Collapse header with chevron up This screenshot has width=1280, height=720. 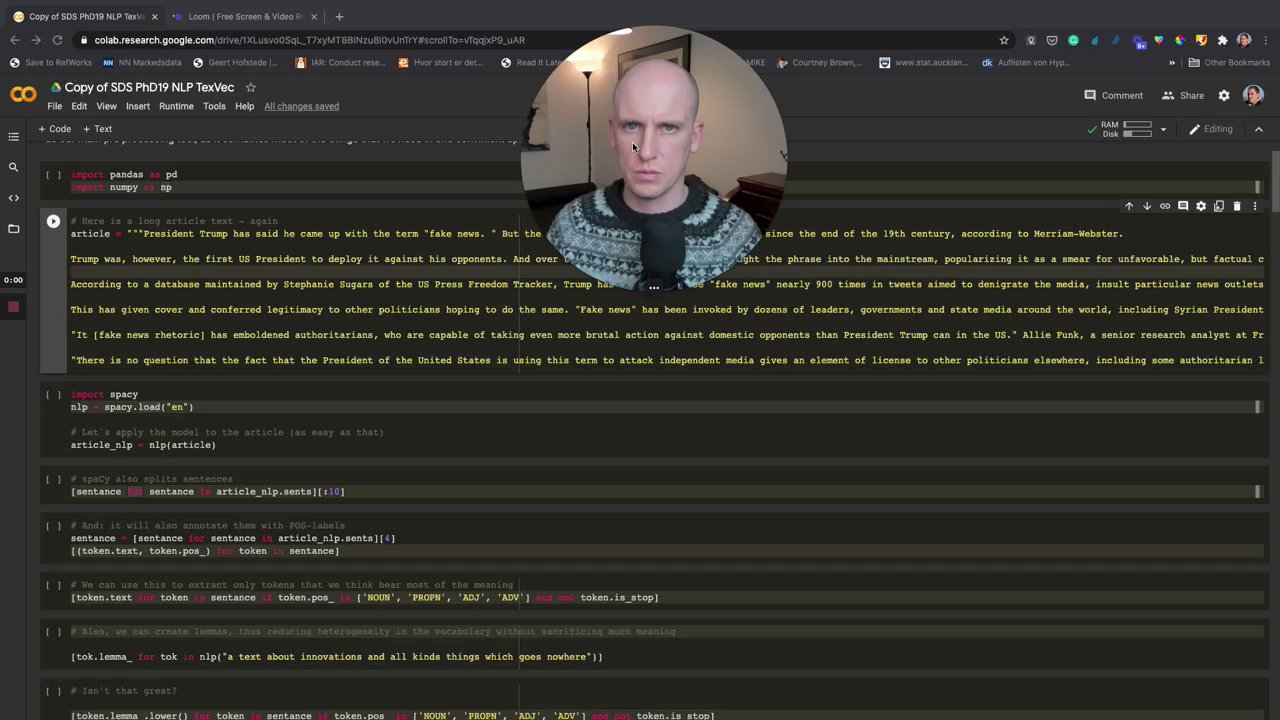pyautogui.click(x=1259, y=129)
